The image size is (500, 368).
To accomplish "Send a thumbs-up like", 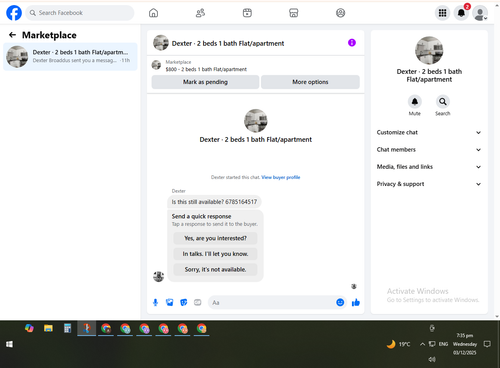I will pos(356,302).
